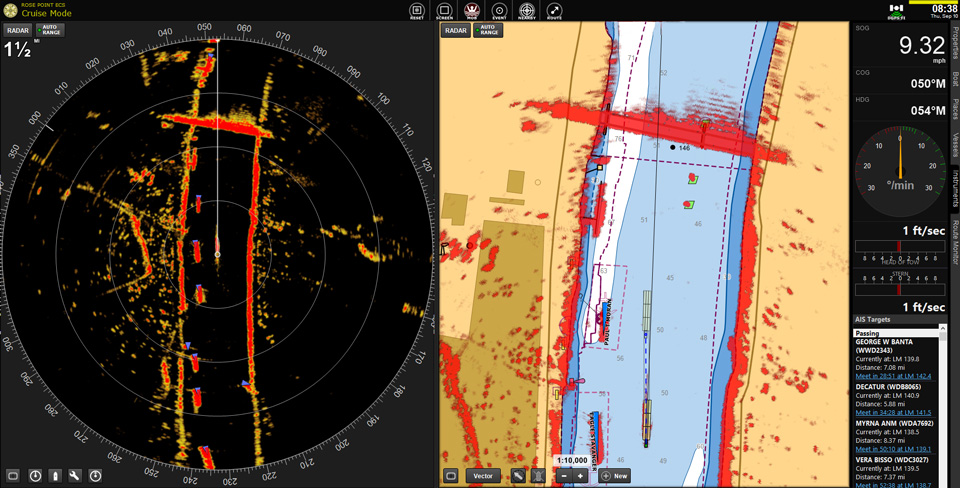Click the 1:10,000 chart scale label

[x=572, y=460]
